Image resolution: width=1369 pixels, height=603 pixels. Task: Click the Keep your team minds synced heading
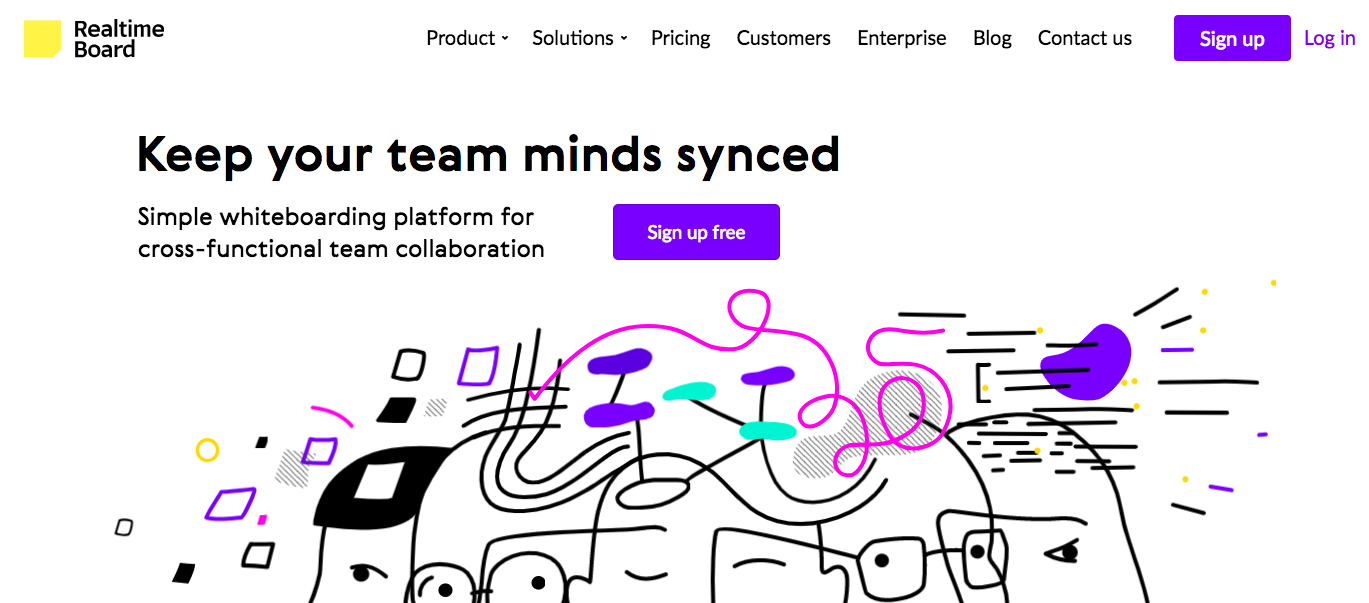[488, 155]
